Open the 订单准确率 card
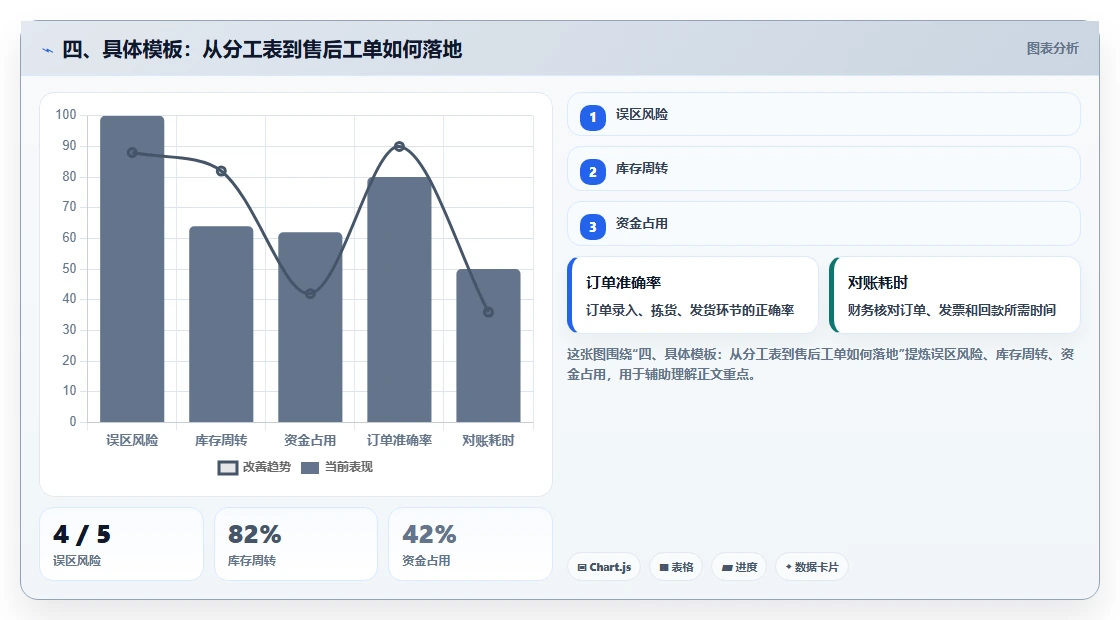 coord(693,295)
